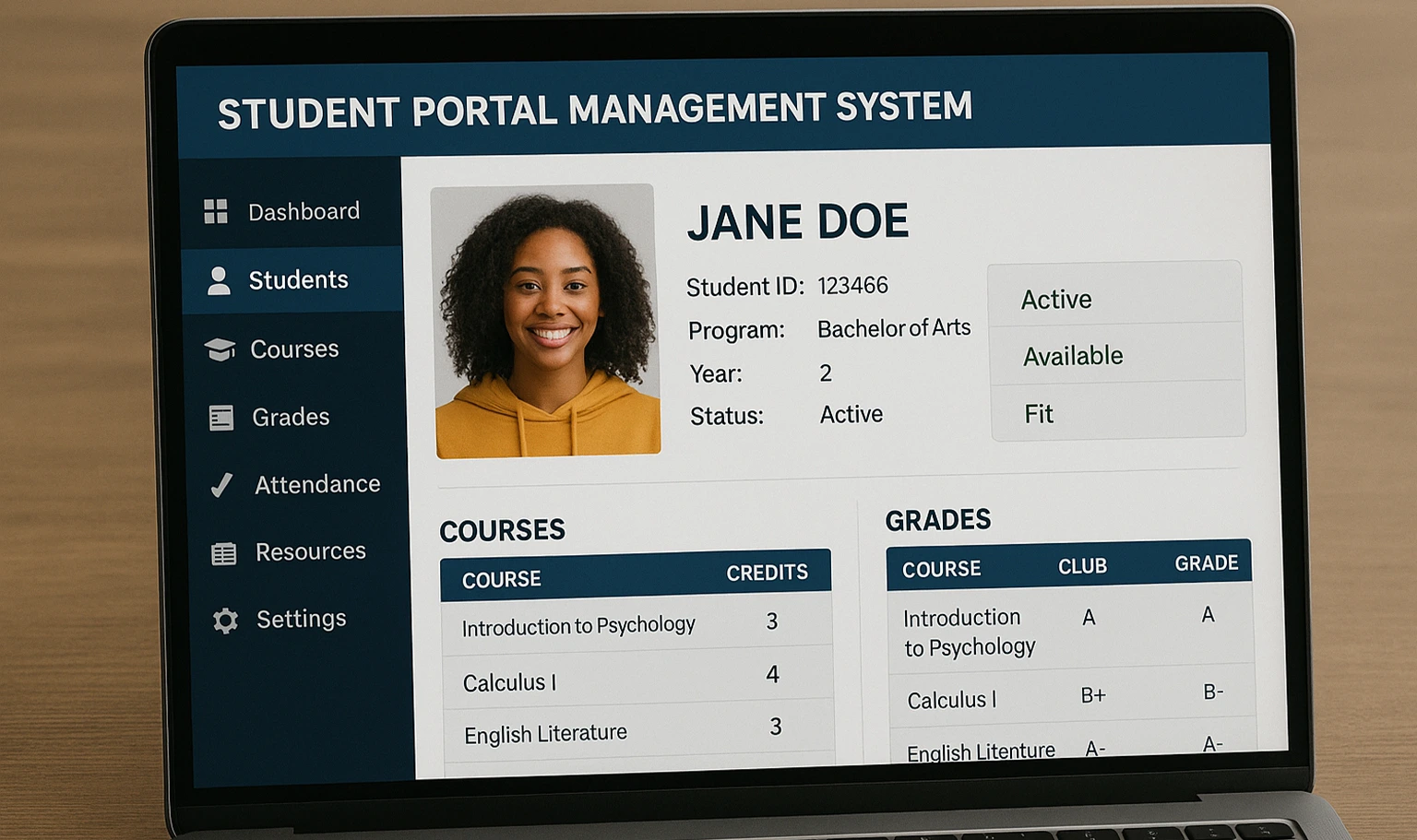1417x840 pixels.
Task: Switch to the Attendance section
Action: pos(316,483)
